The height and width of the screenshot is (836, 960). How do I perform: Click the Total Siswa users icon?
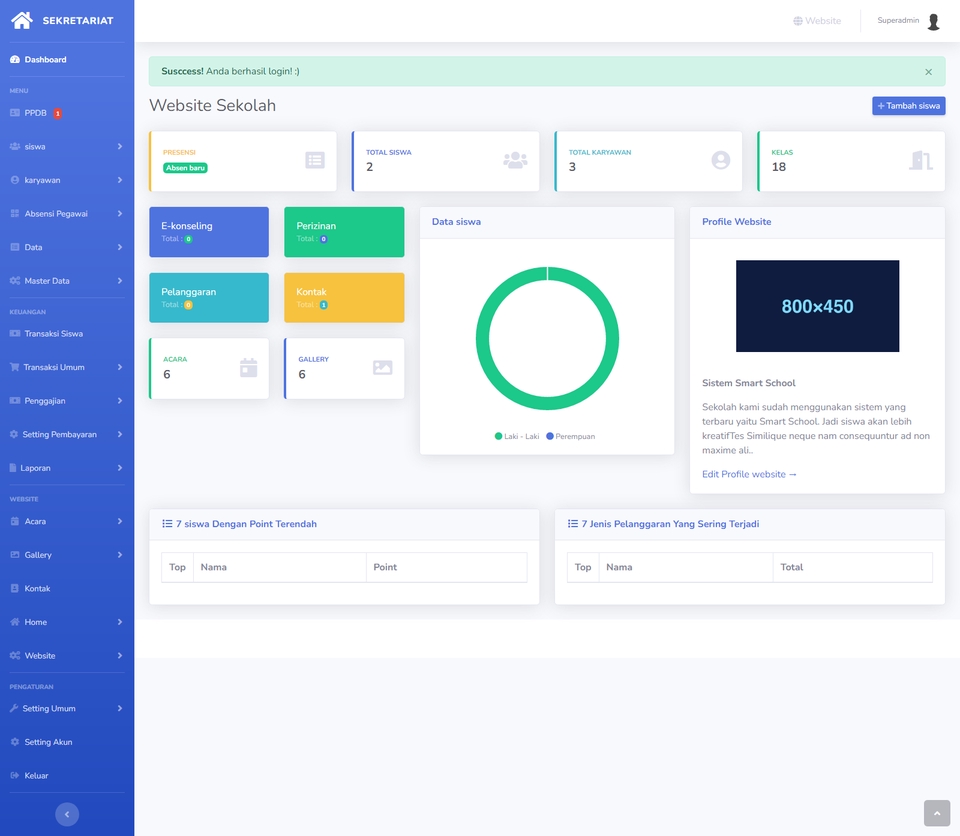[515, 160]
